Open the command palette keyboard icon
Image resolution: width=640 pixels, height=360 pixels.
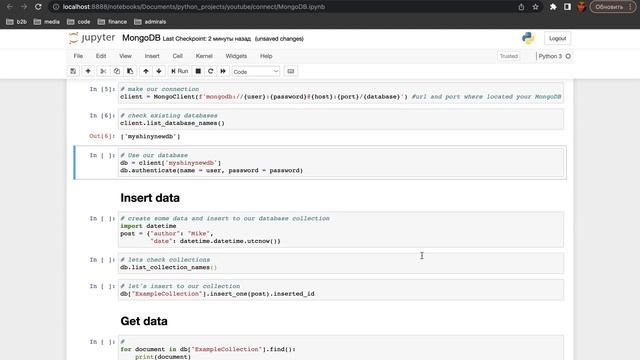click(x=291, y=71)
